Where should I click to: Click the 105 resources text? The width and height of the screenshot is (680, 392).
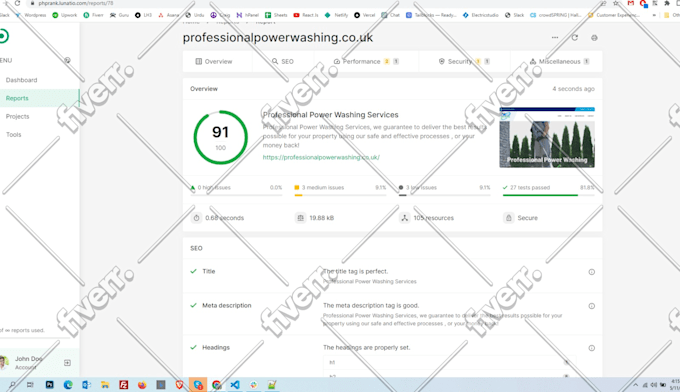(434, 218)
